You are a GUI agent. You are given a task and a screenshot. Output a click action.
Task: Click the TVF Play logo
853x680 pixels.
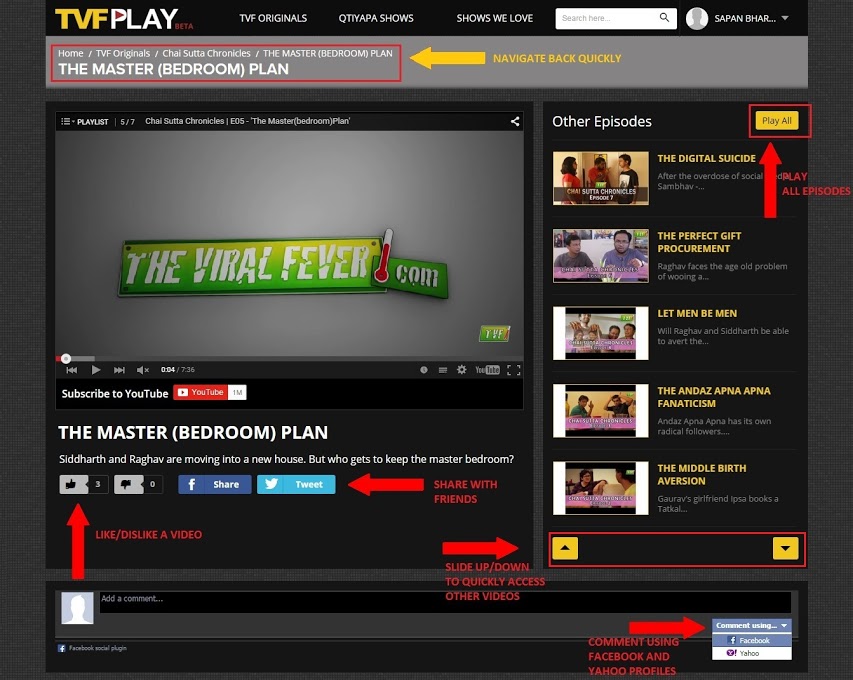[x=124, y=18]
